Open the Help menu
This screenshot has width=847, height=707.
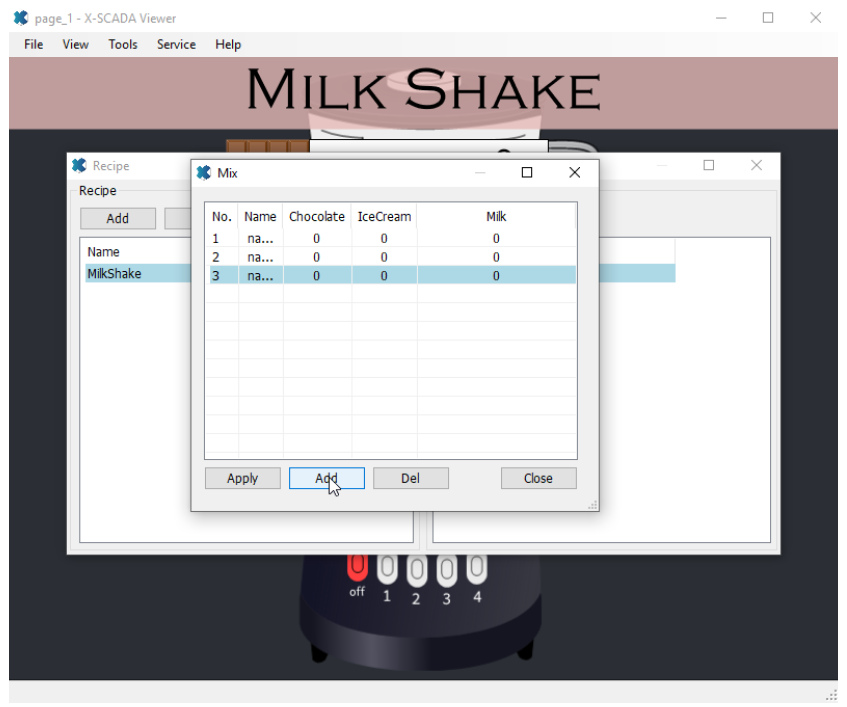pos(228,44)
